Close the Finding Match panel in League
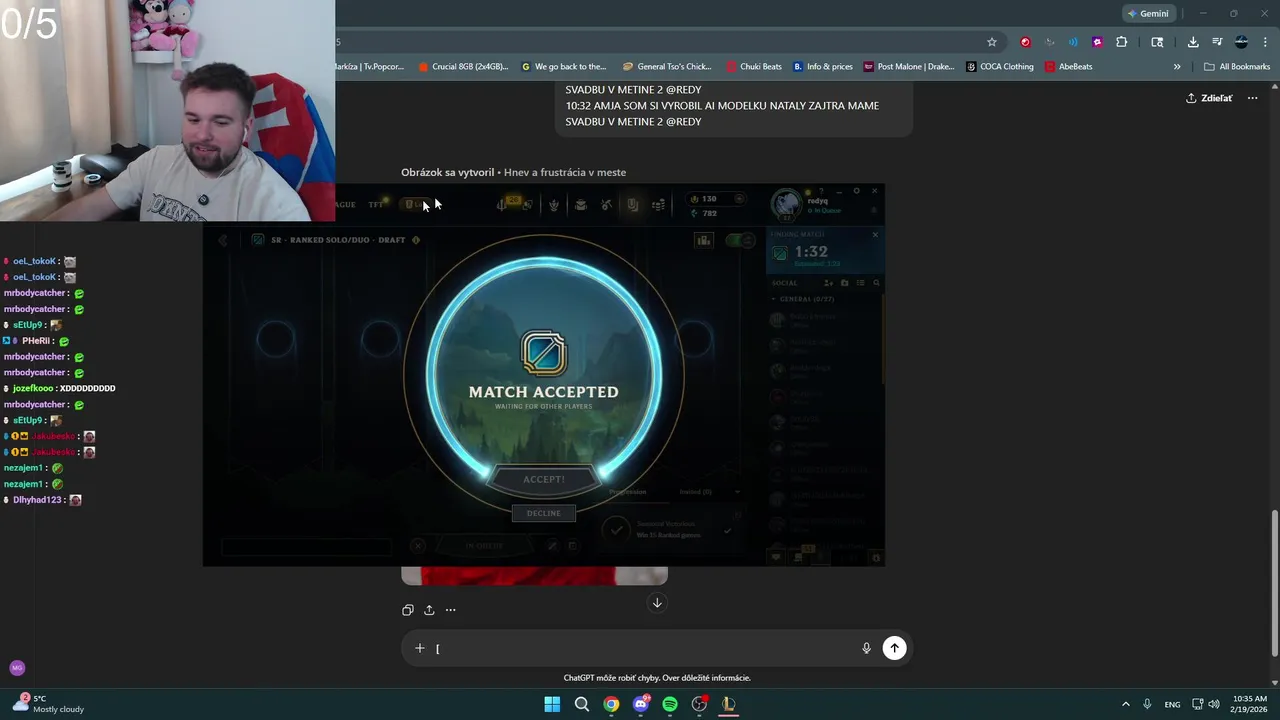This screenshot has height=720, width=1280. 875,235
